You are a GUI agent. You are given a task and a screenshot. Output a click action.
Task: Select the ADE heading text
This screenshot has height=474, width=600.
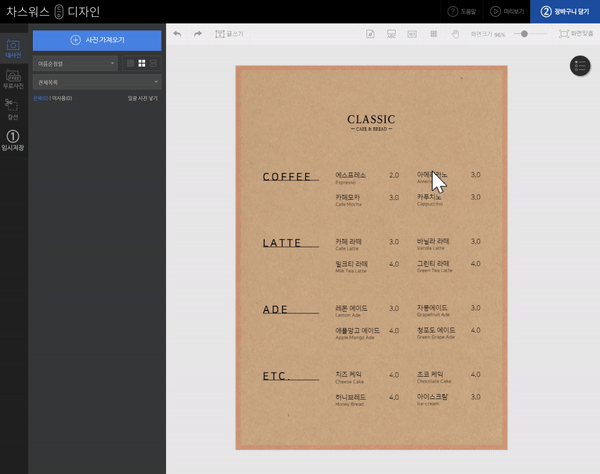coord(275,309)
